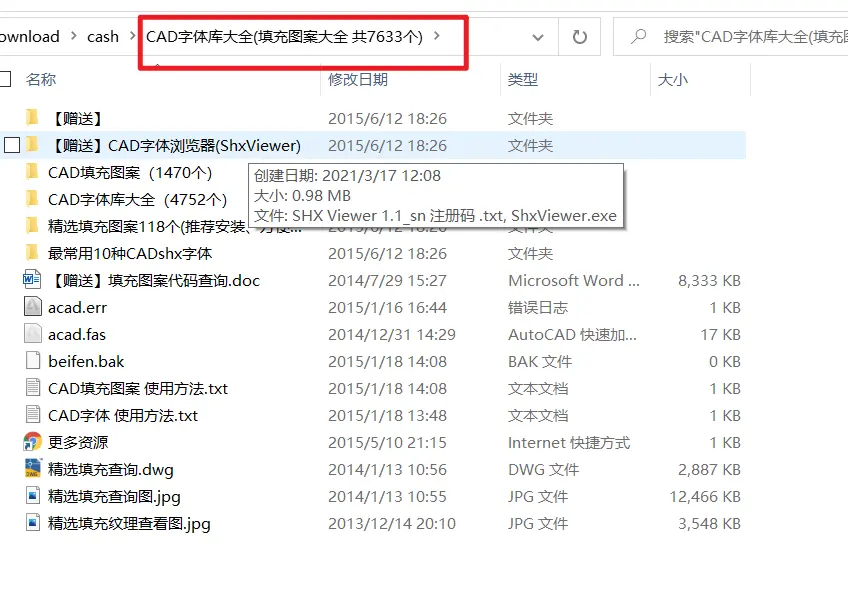Click the date 2014/7/29 15:27

pos(387,281)
